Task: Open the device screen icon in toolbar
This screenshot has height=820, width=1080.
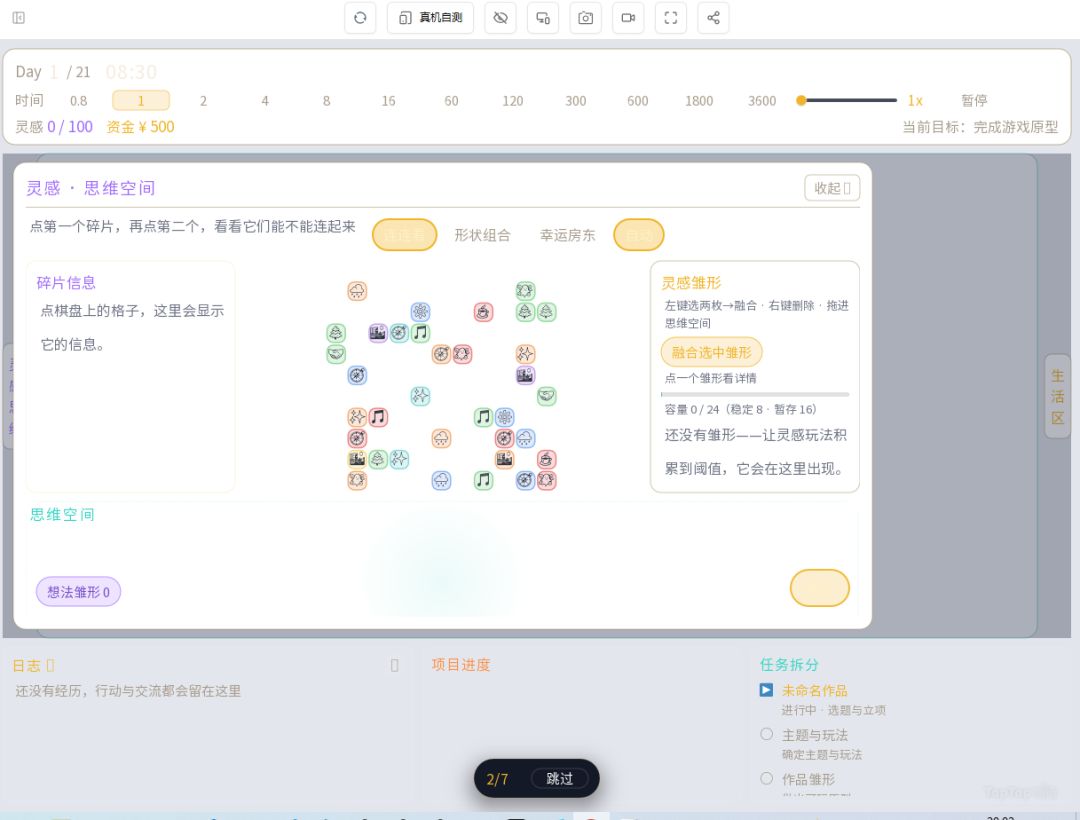Action: [543, 18]
